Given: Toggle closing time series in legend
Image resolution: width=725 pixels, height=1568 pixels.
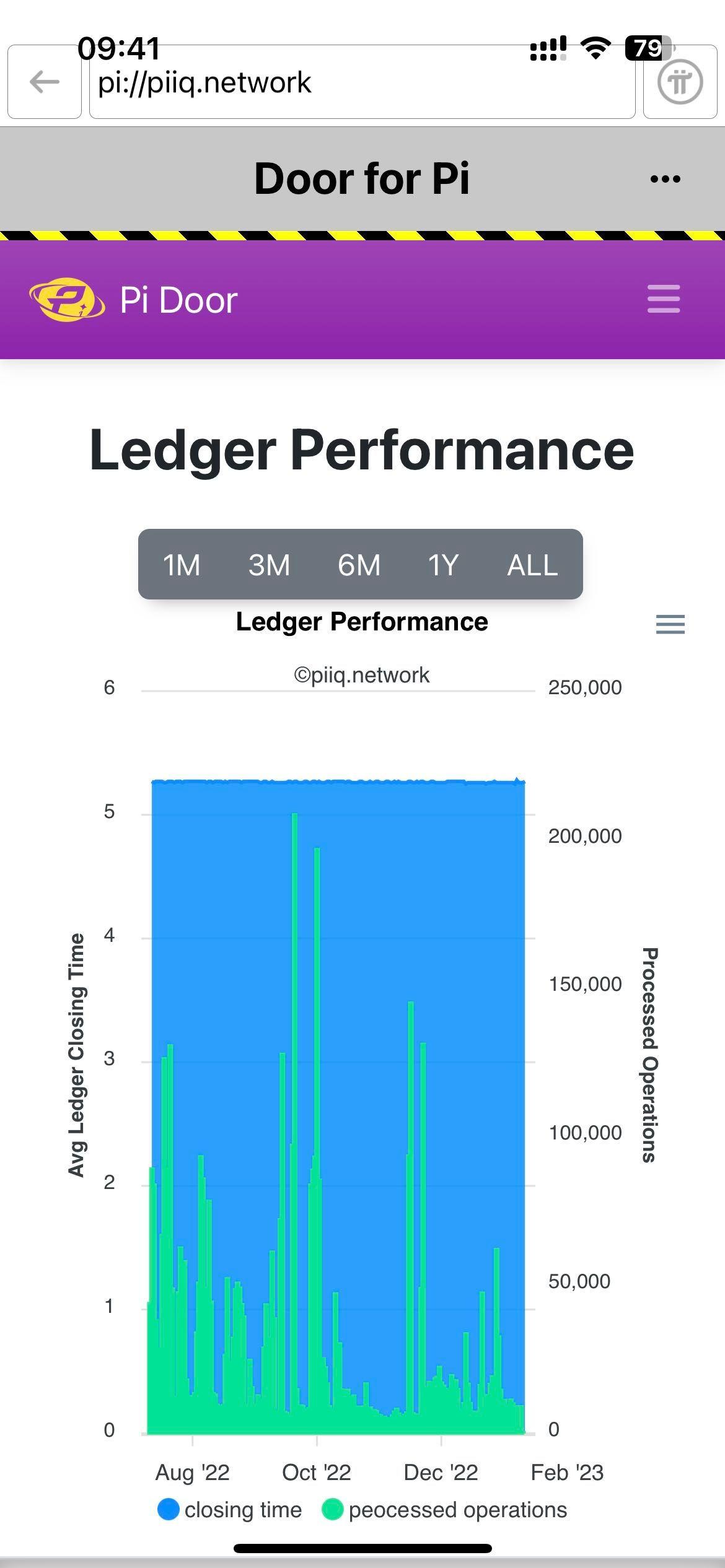Looking at the screenshot, I should (230, 1510).
